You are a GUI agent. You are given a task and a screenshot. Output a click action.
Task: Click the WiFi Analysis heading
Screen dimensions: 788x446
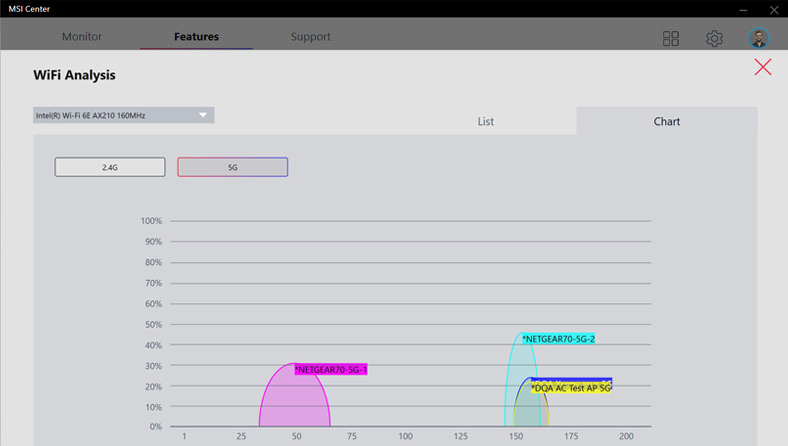coord(75,75)
